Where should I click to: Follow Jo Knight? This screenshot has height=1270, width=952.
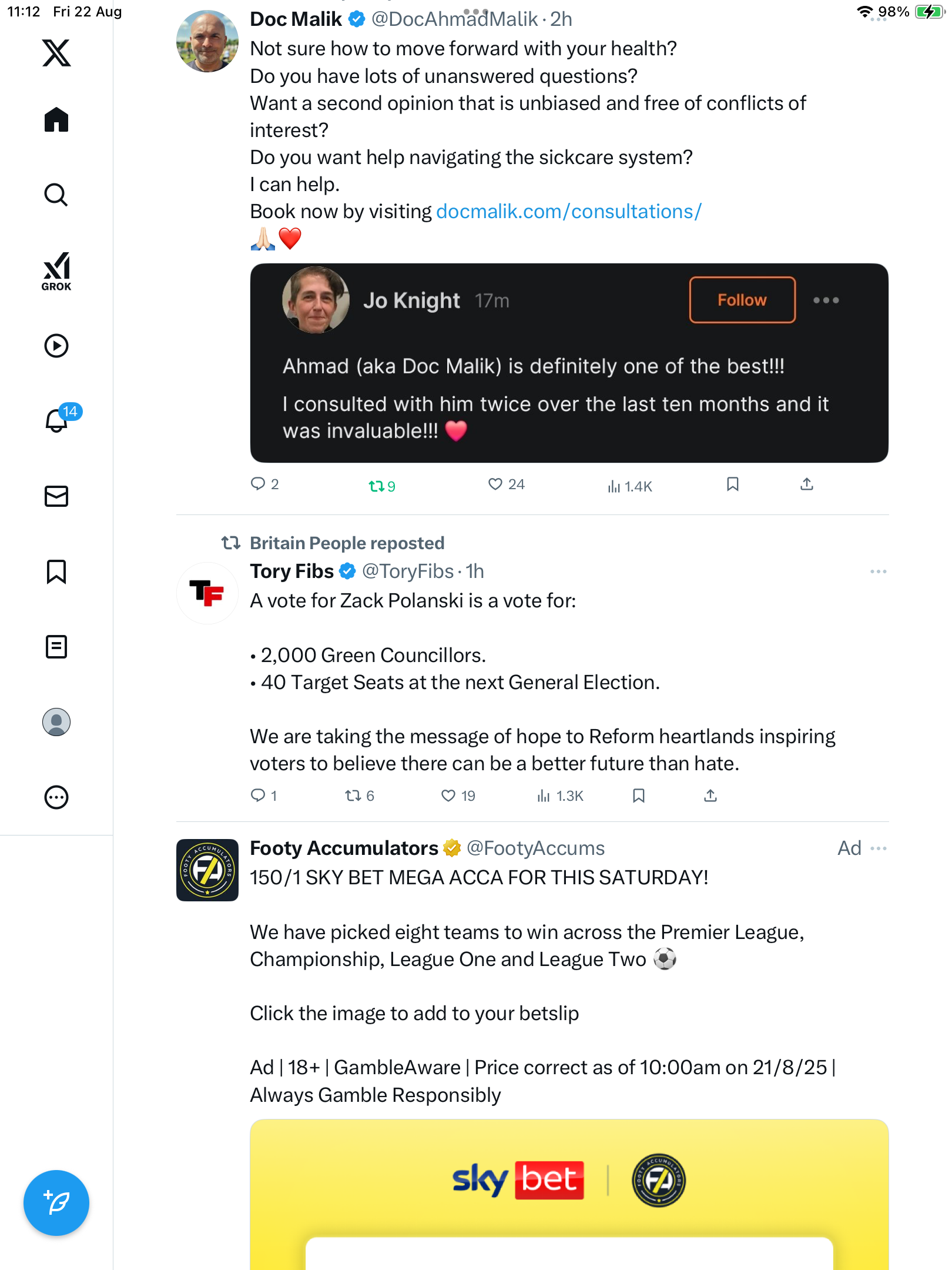tap(742, 300)
